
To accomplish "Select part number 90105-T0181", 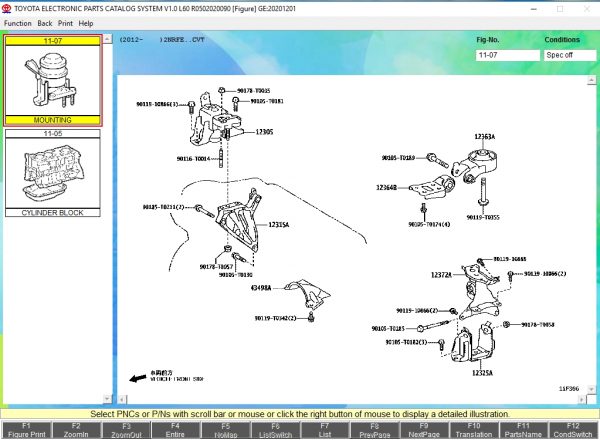I will (267, 101).
